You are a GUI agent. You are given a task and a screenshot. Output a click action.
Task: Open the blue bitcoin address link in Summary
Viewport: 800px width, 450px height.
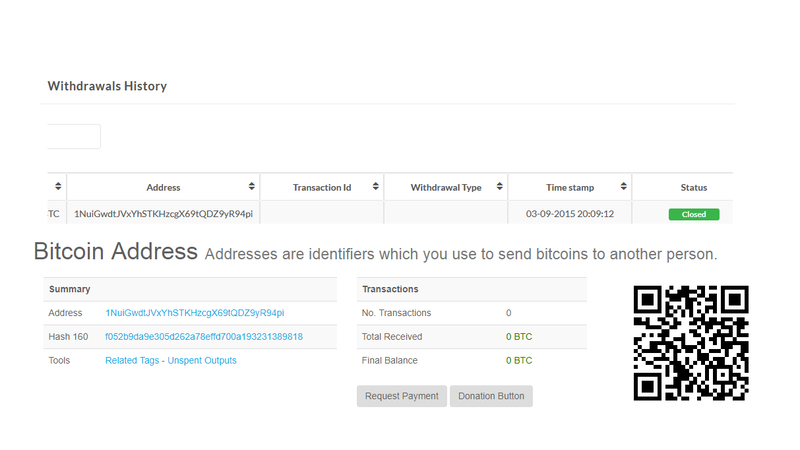tap(194, 313)
